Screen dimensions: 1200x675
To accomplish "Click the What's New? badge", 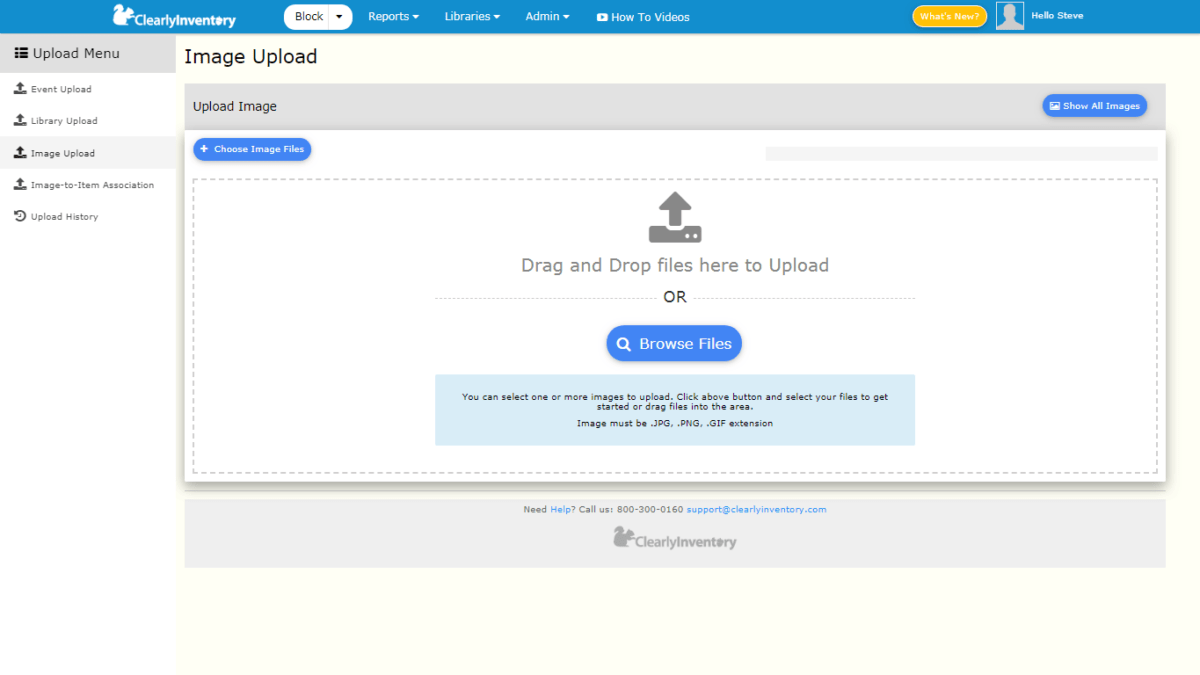I will point(948,15).
